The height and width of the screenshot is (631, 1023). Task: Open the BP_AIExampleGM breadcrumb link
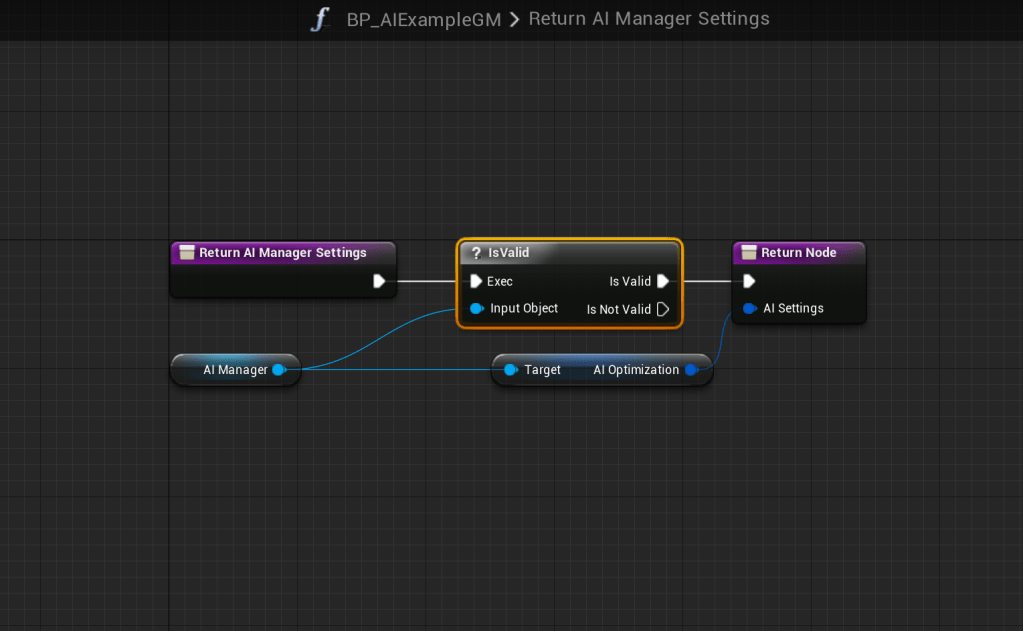tap(424, 19)
